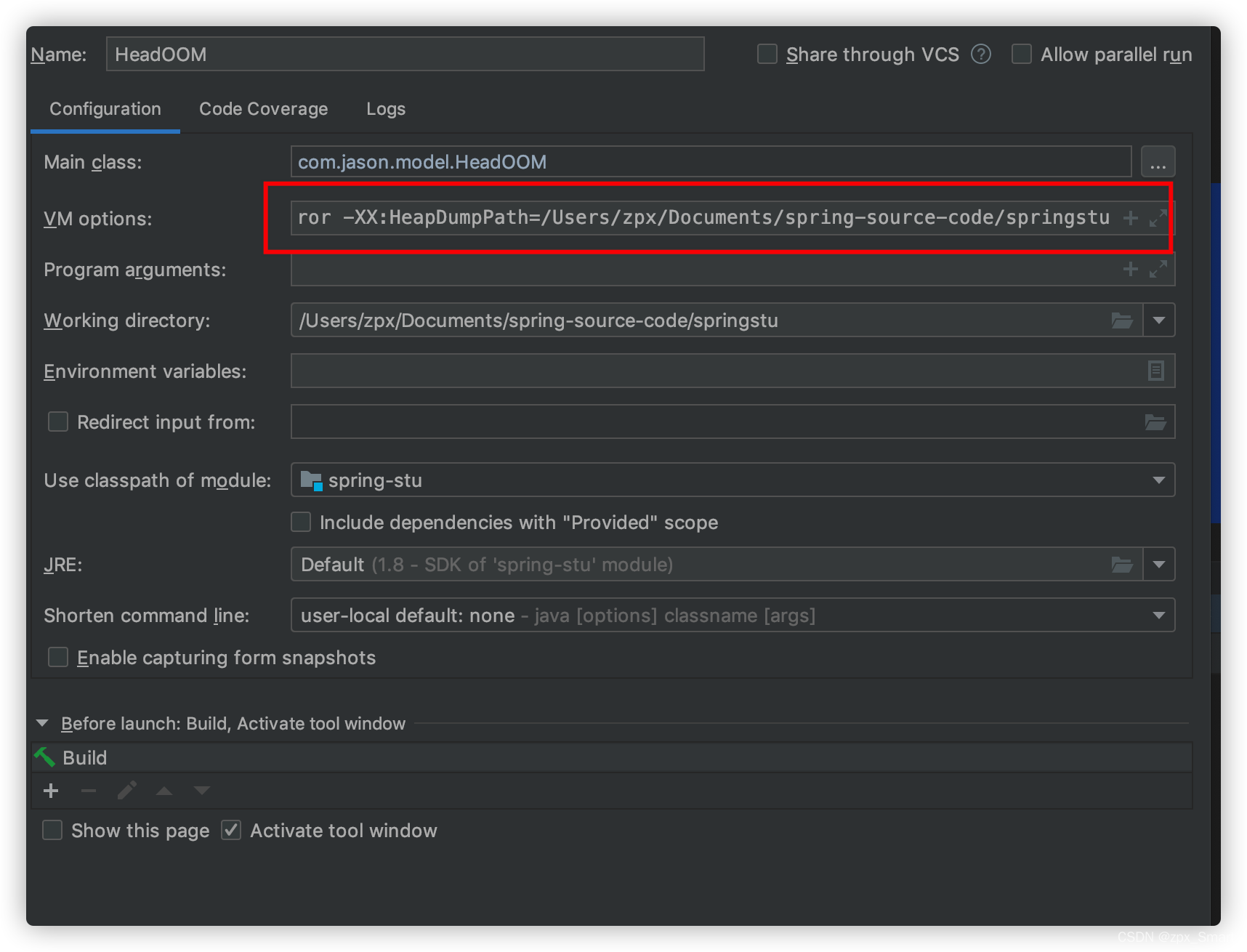1247x952 pixels.
Task: Select the Build task hammer icon
Action: [x=44, y=757]
